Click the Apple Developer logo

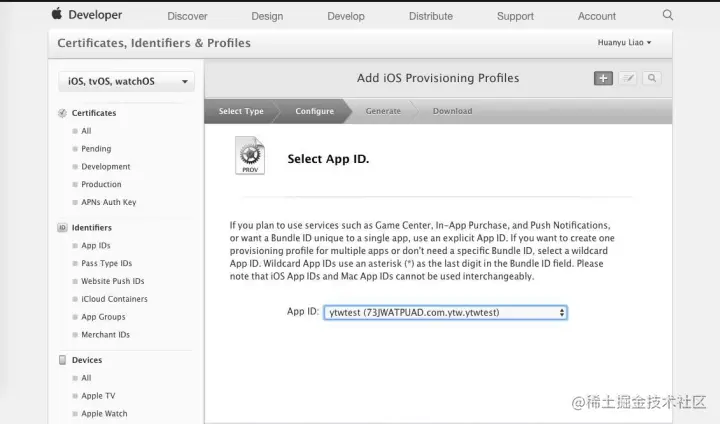(56, 14)
